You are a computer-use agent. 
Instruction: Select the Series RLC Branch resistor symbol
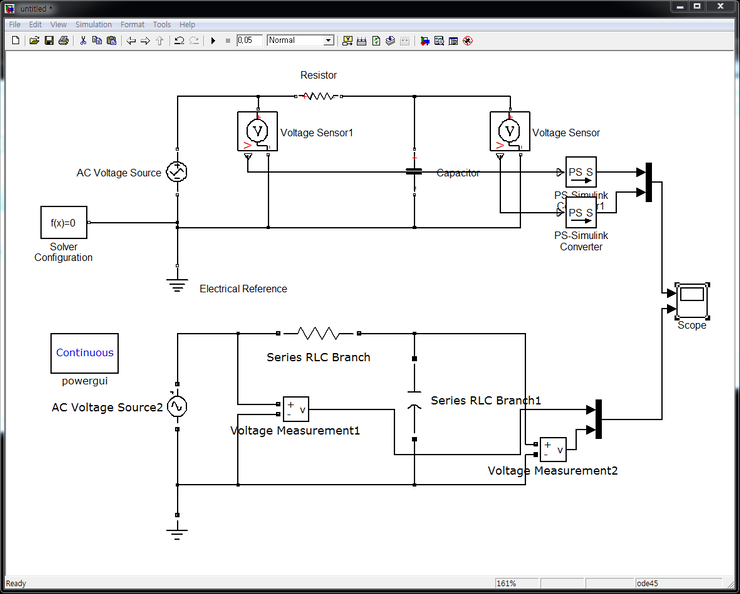[x=319, y=334]
